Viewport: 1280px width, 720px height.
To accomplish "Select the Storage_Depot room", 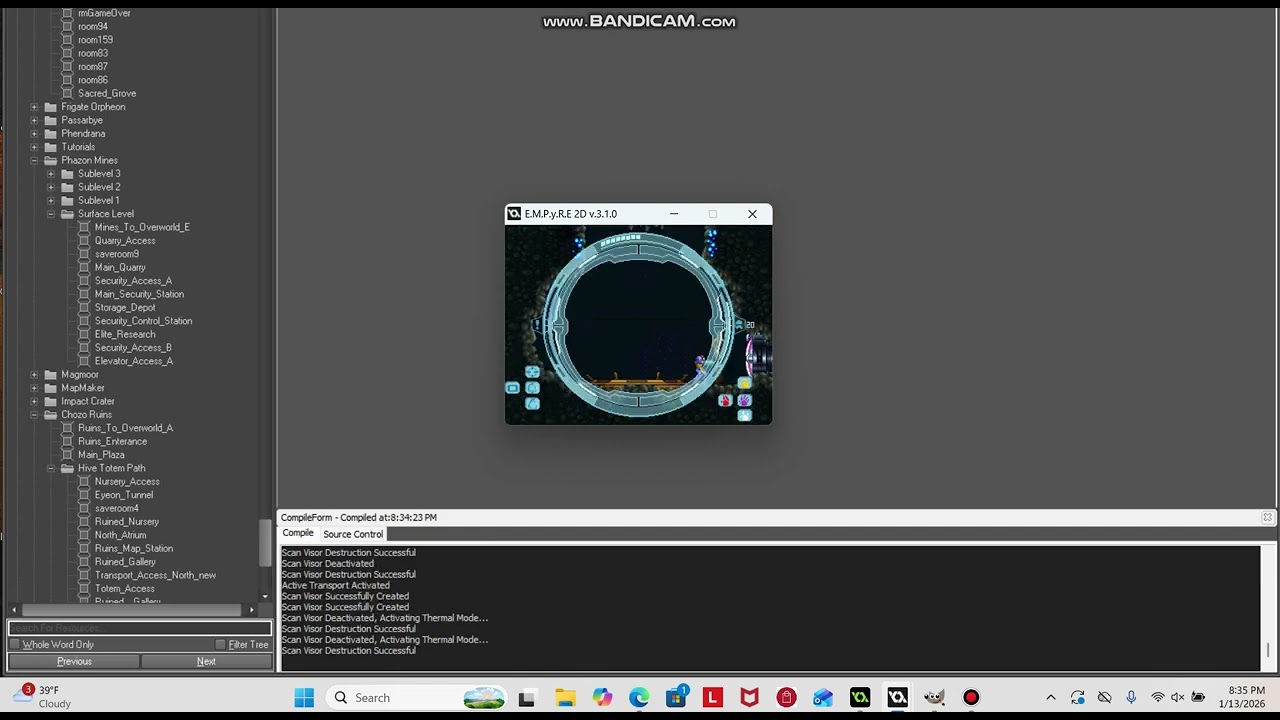I will point(125,307).
